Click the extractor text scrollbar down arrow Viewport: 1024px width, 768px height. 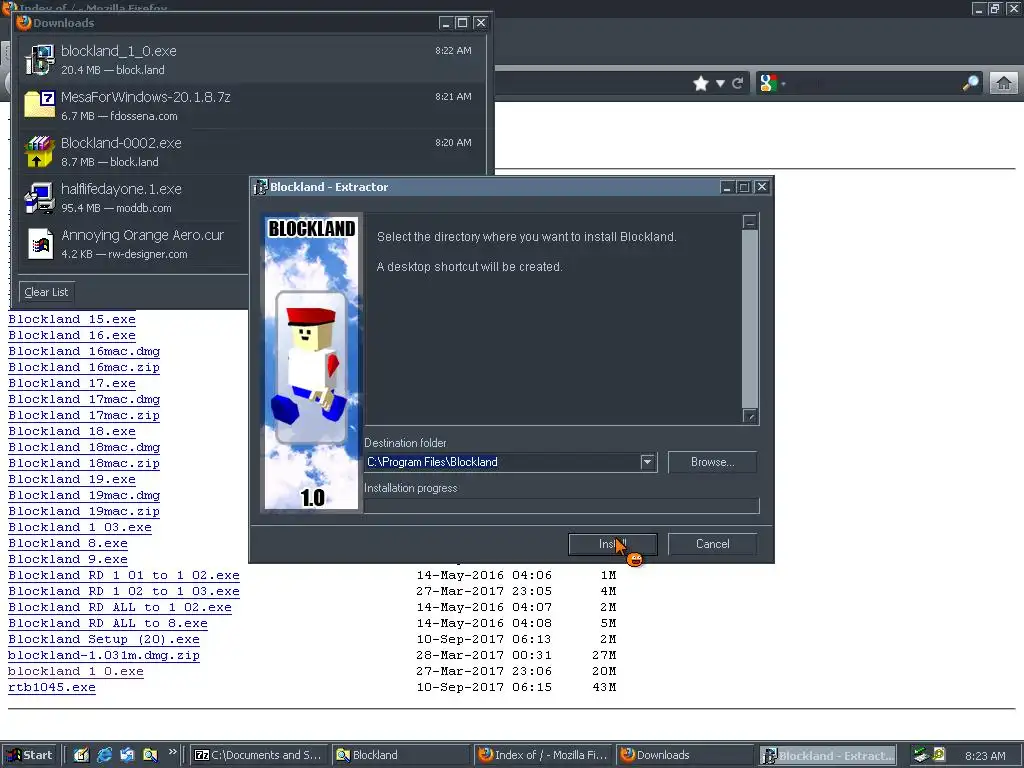tap(750, 416)
